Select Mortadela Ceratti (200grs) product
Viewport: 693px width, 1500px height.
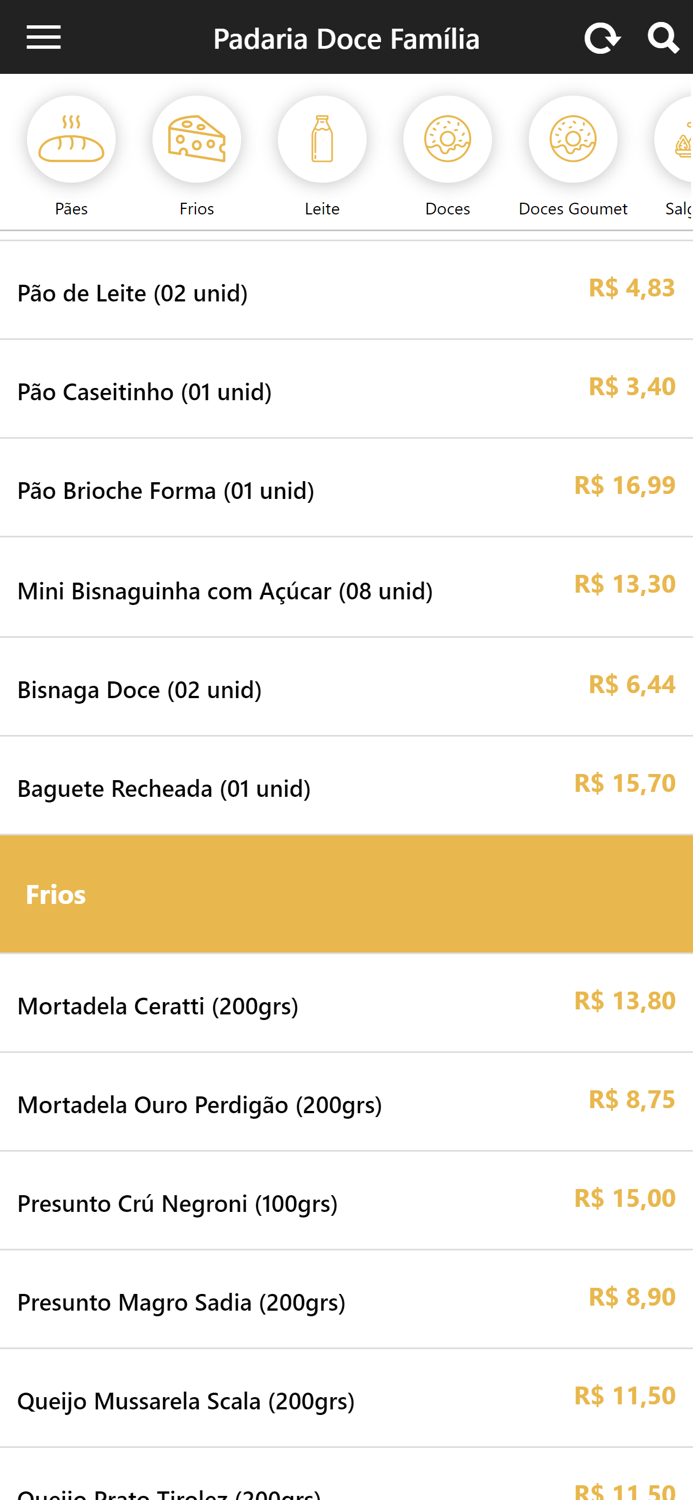tap(346, 1005)
